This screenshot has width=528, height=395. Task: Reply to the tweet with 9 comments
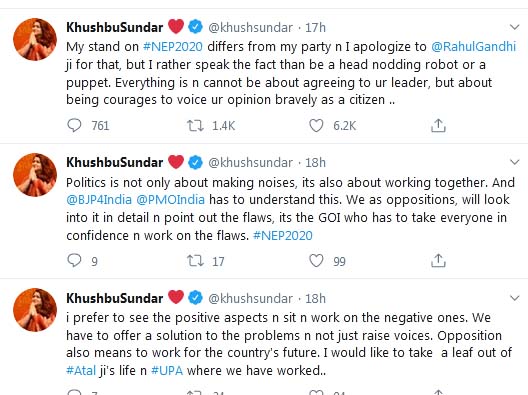74,261
